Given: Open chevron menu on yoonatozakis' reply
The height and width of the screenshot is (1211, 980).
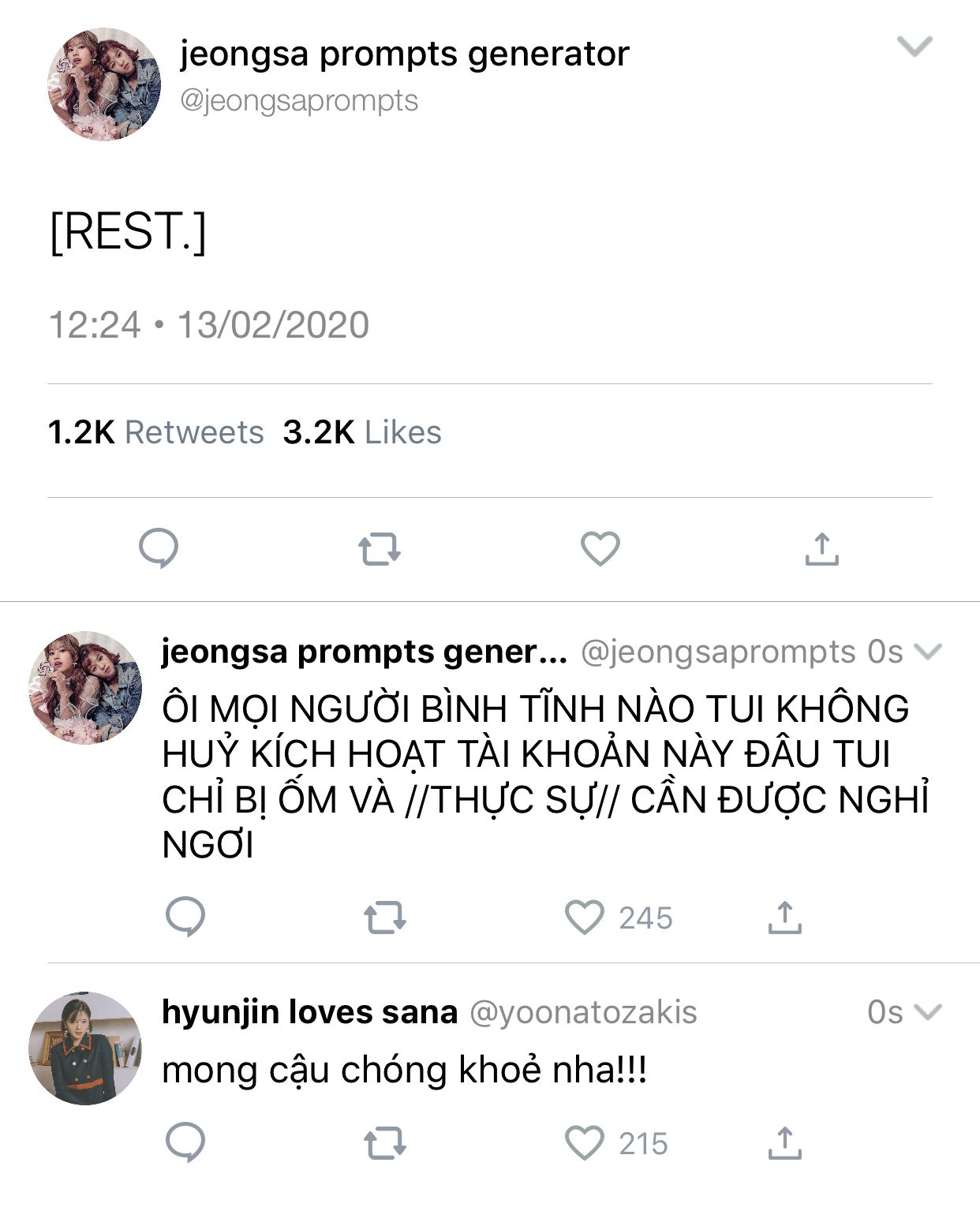Looking at the screenshot, I should 927,1011.
